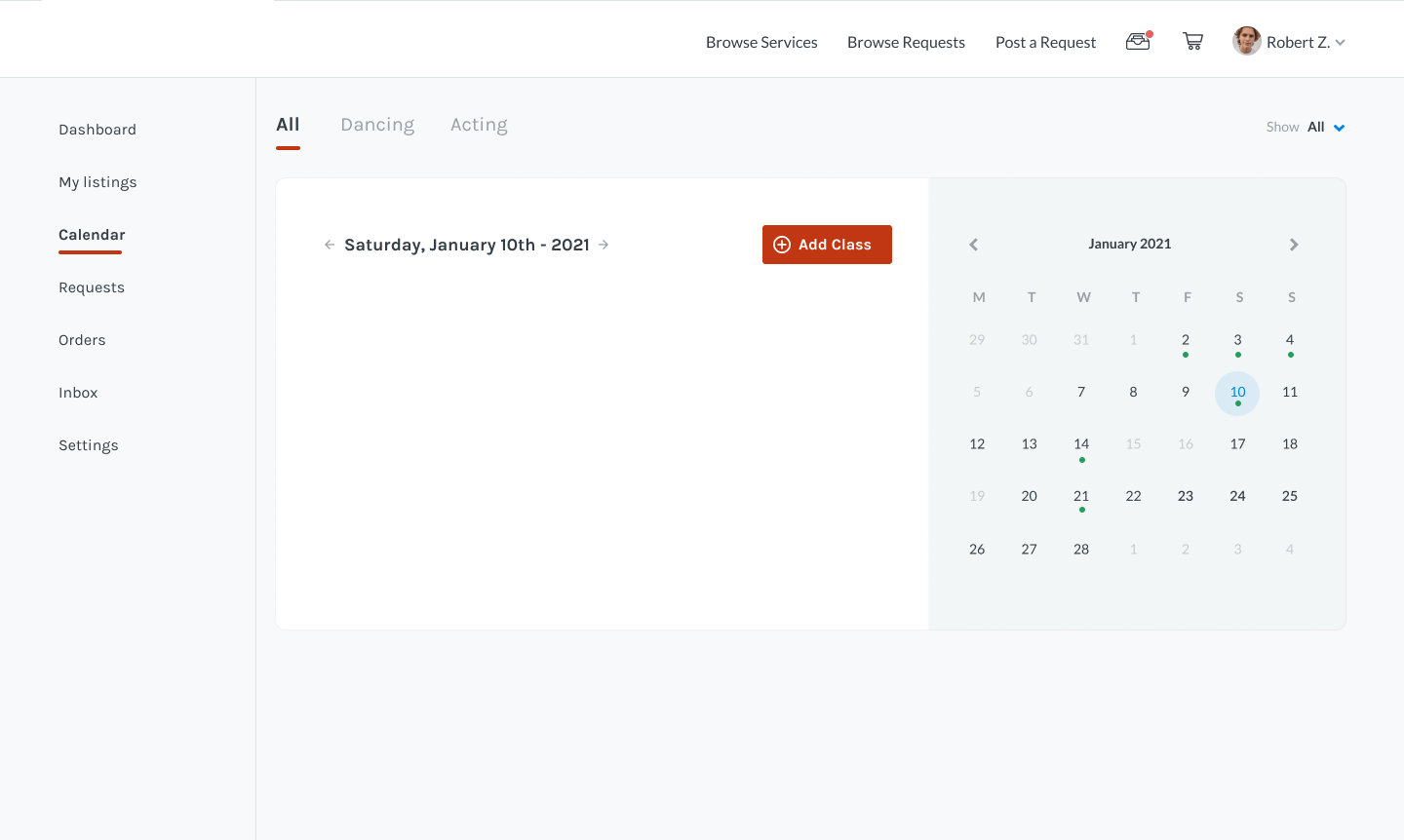The width and height of the screenshot is (1404, 840).
Task: Switch to the Acting tab
Action: point(479,125)
